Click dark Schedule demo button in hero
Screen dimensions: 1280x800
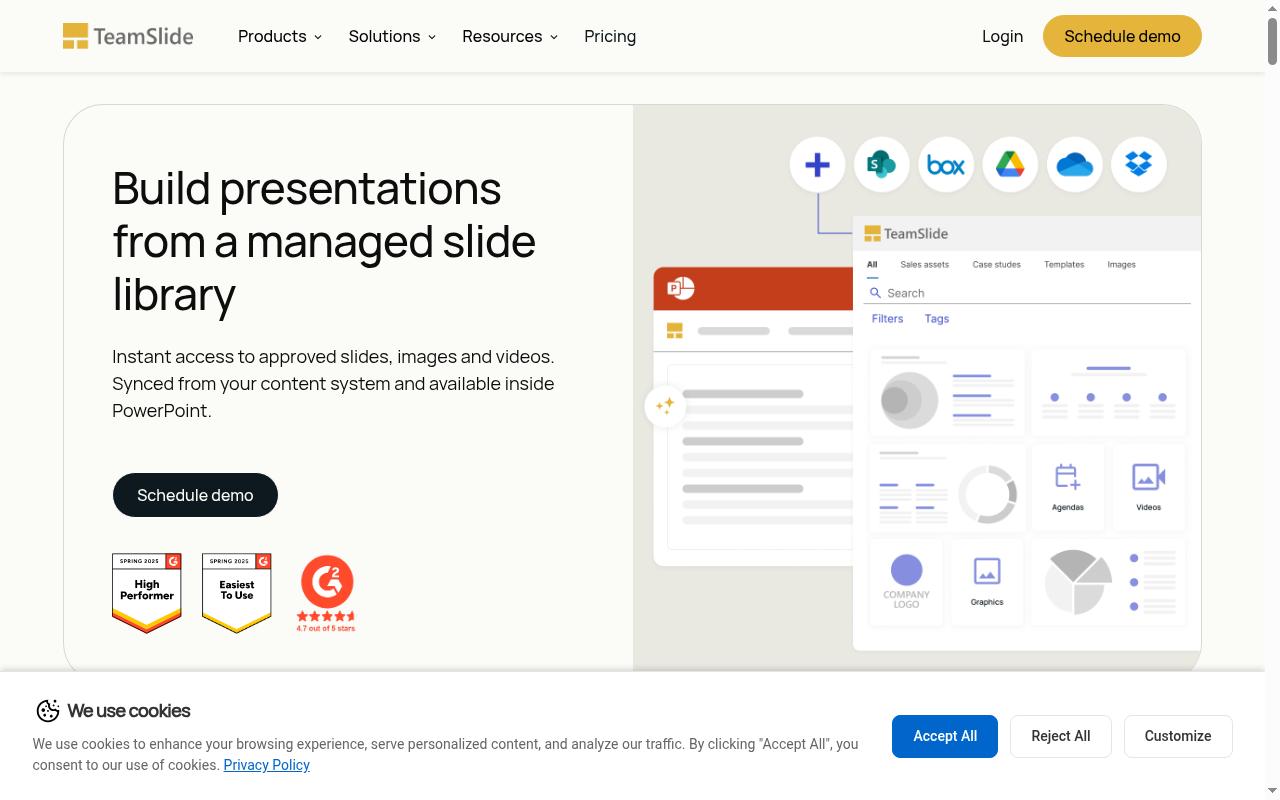(x=195, y=495)
